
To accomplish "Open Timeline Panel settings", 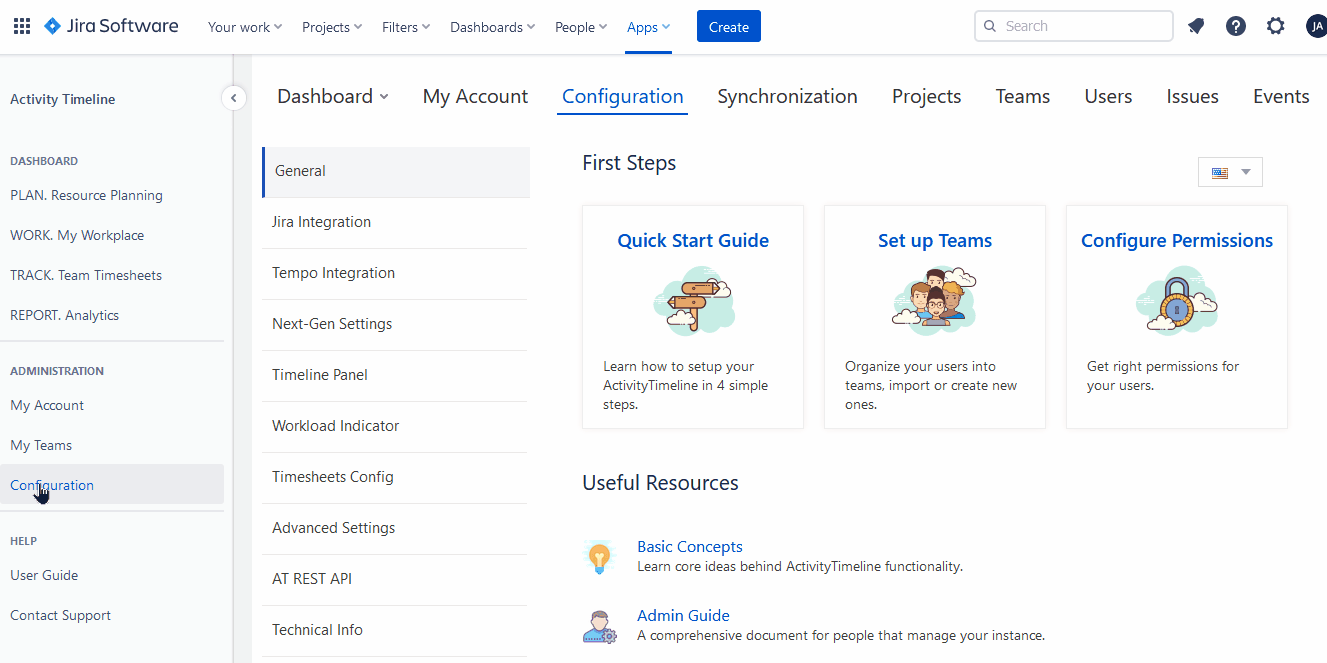I will pos(396,375).
